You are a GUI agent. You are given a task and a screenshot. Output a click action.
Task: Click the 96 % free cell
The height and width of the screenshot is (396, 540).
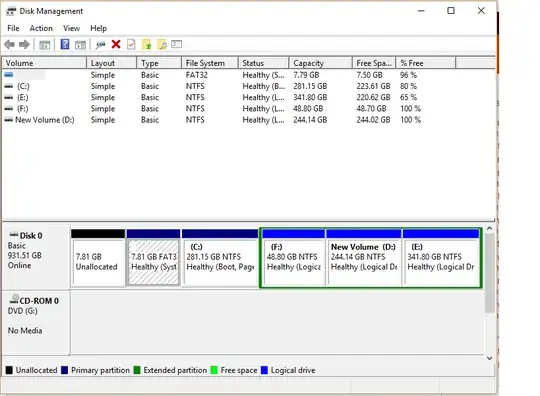408,75
